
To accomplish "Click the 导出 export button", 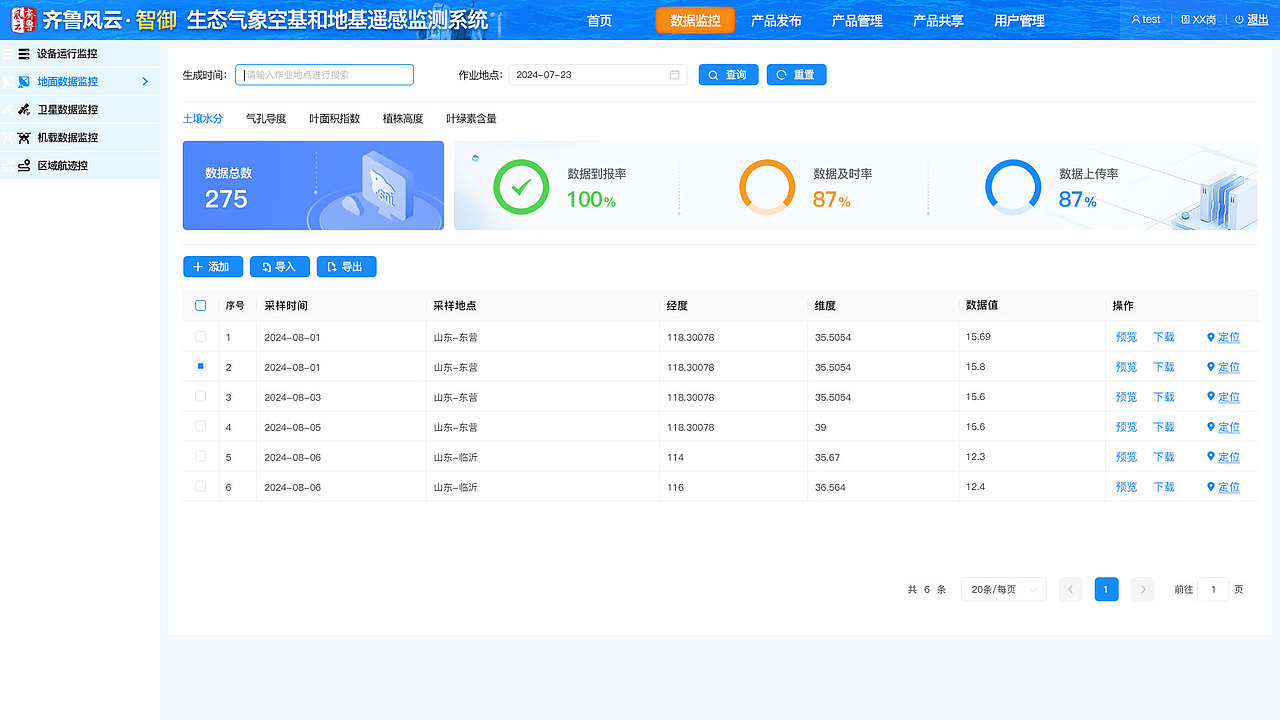I will point(346,267).
